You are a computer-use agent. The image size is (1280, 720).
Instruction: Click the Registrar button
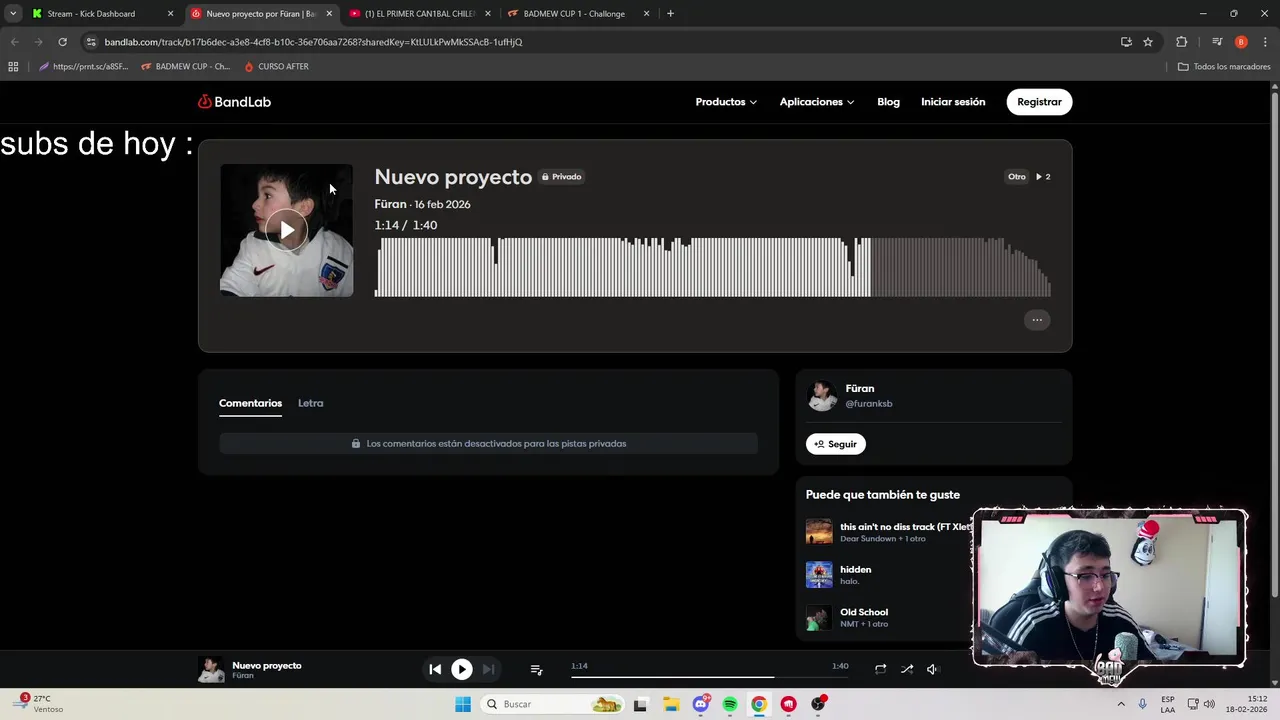tap(1039, 102)
